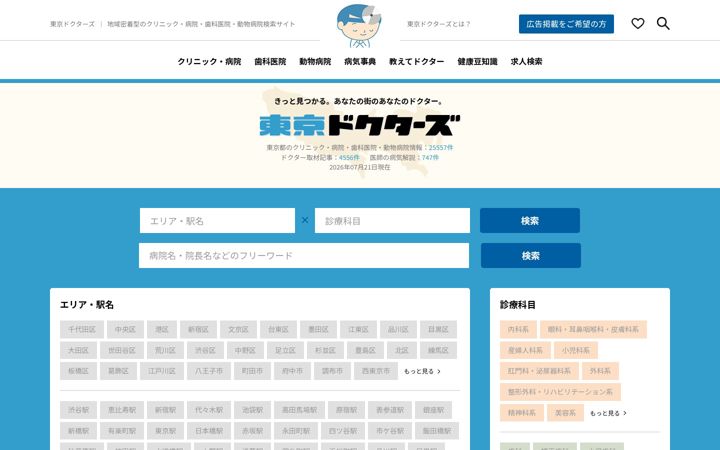Select the 中央区 area tag
Viewport: 720px width, 450px height.
(x=125, y=329)
